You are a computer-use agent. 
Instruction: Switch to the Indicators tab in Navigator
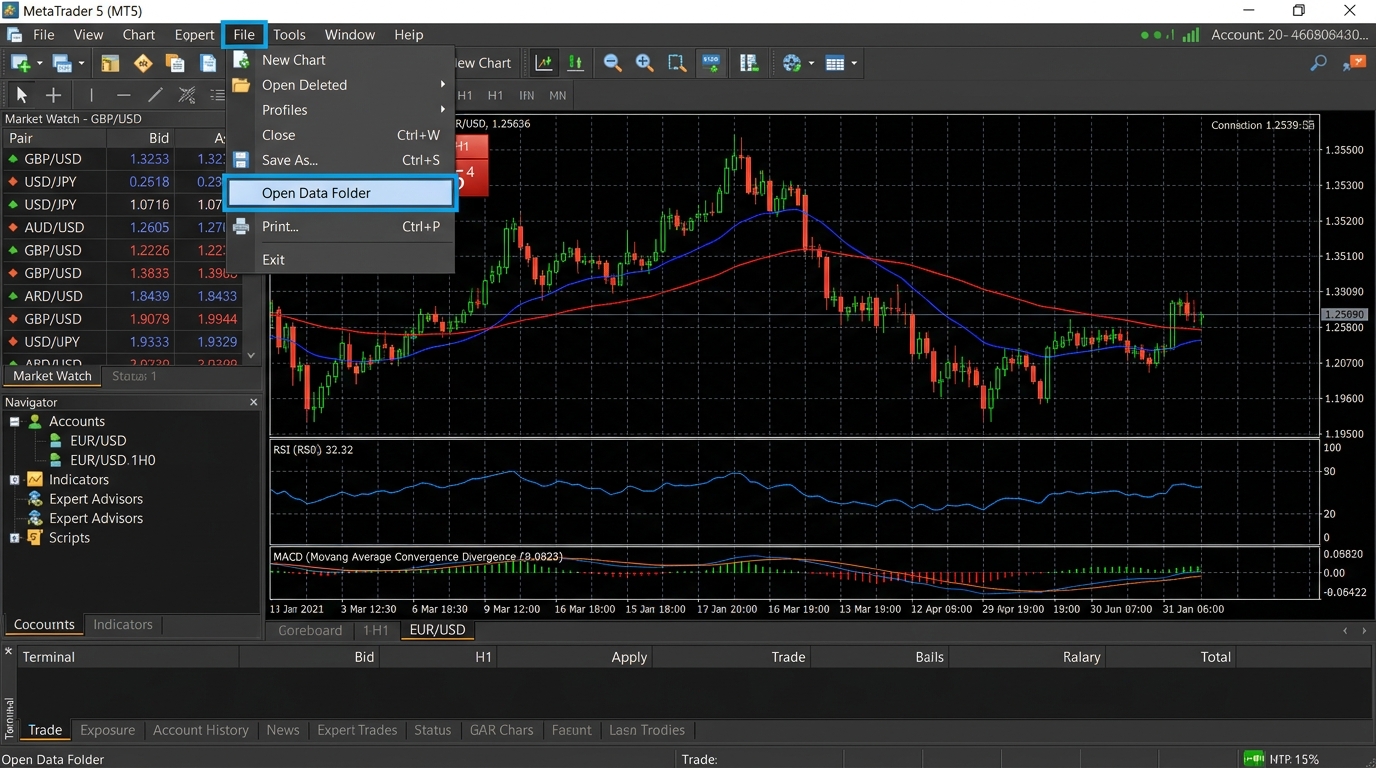[x=123, y=624]
